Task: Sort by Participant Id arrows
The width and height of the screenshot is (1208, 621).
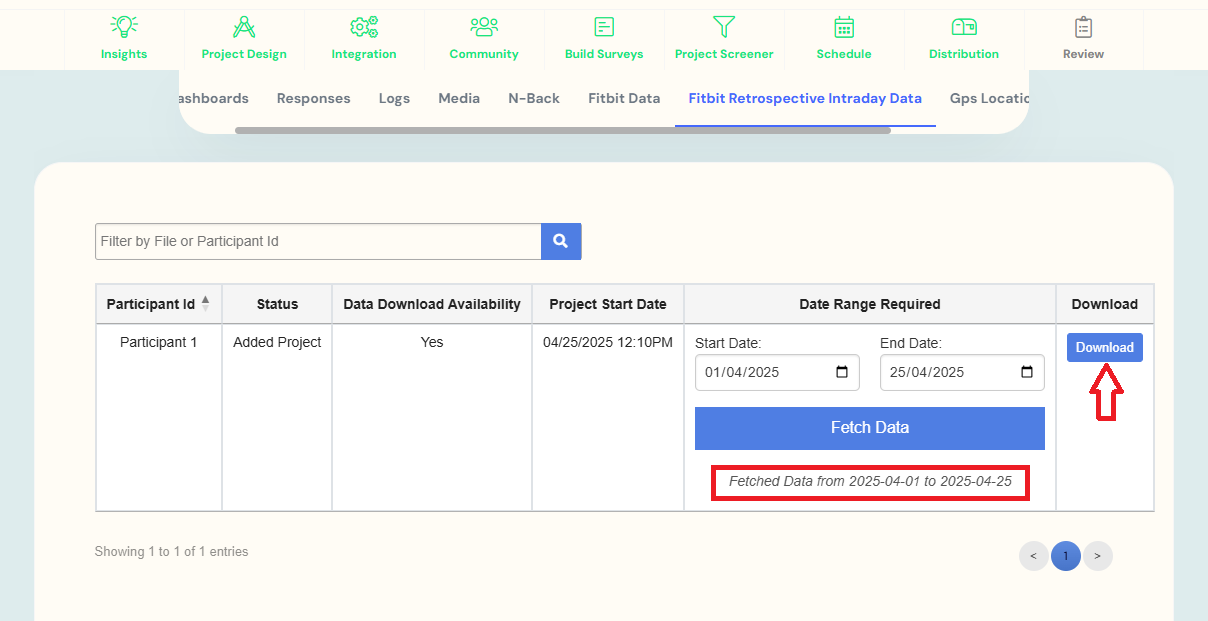Action: [205, 303]
